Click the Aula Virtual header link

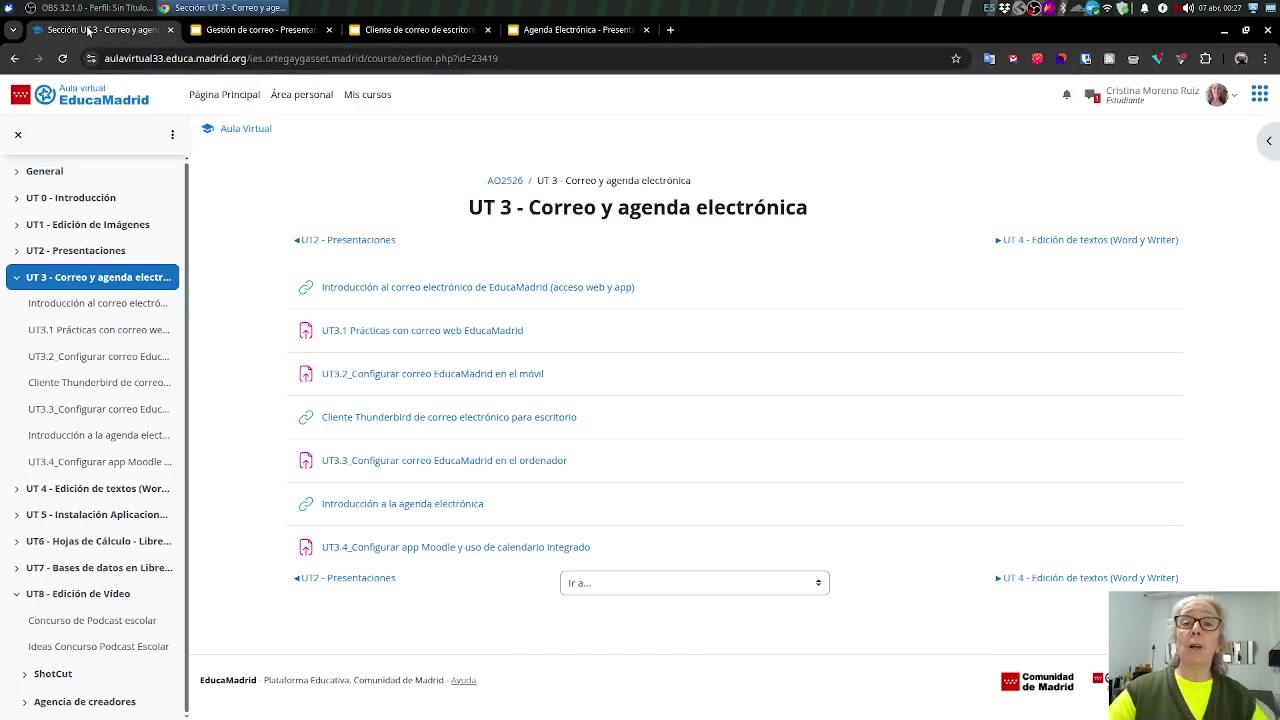point(245,129)
